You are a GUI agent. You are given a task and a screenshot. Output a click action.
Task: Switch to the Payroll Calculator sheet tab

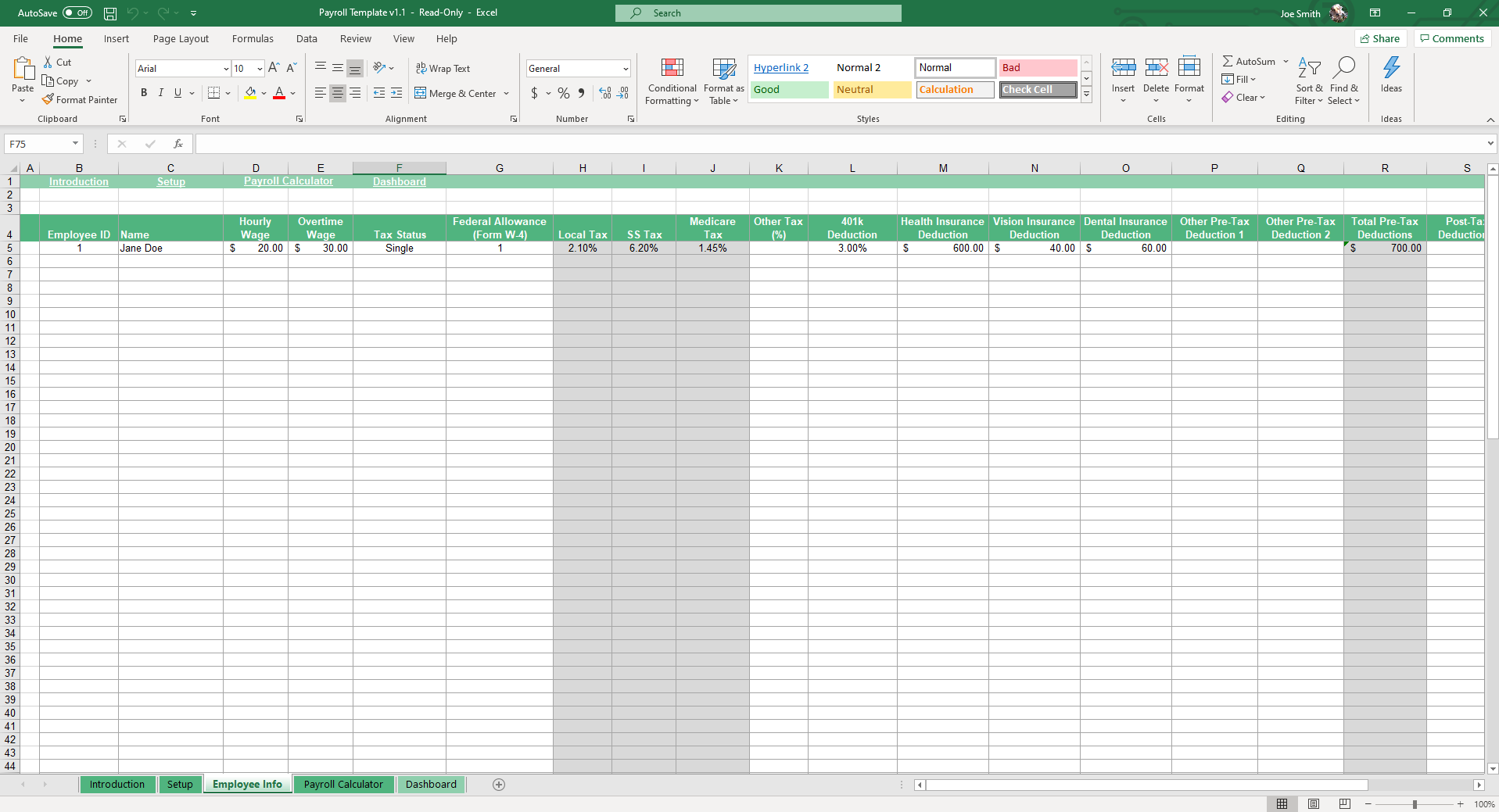click(x=343, y=785)
